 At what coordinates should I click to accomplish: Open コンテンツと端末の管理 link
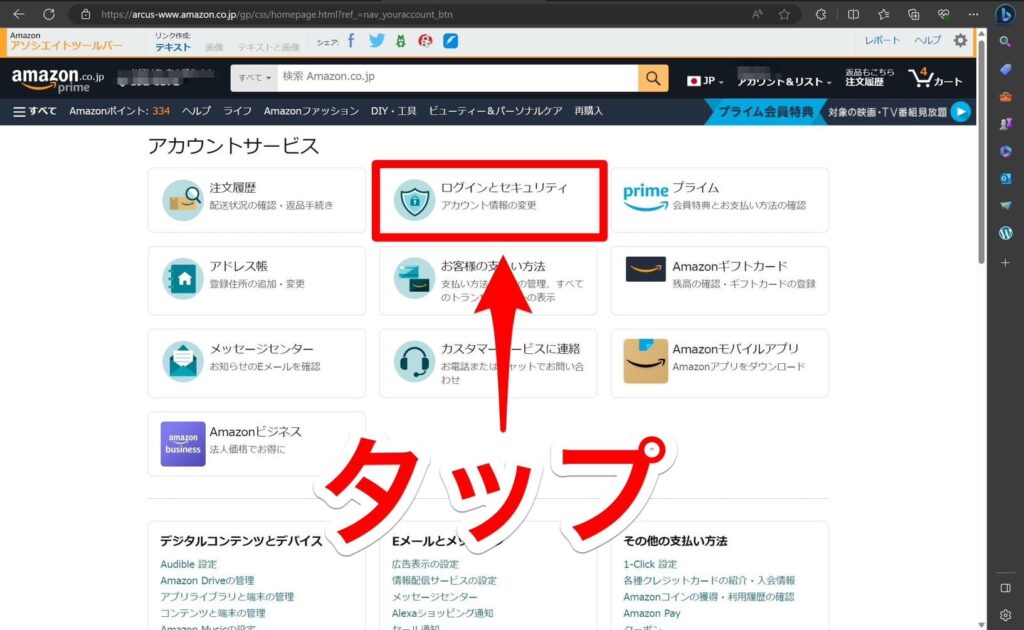212,613
